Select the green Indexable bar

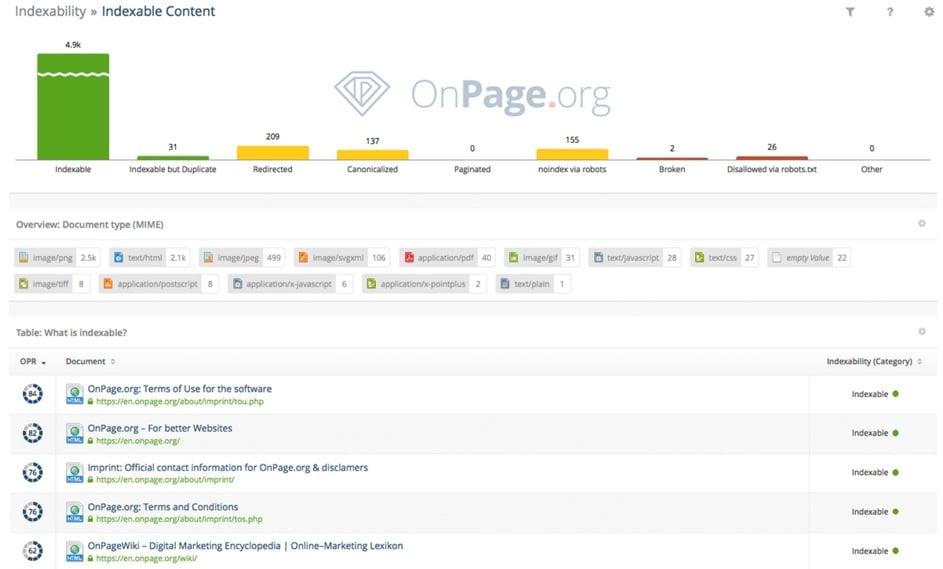click(73, 106)
